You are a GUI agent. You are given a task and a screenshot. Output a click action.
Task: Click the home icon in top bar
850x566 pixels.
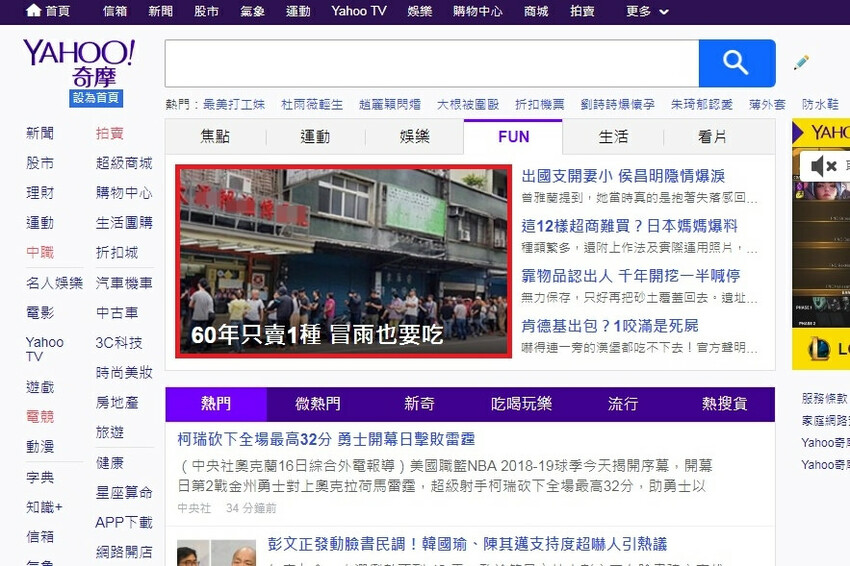click(x=34, y=11)
